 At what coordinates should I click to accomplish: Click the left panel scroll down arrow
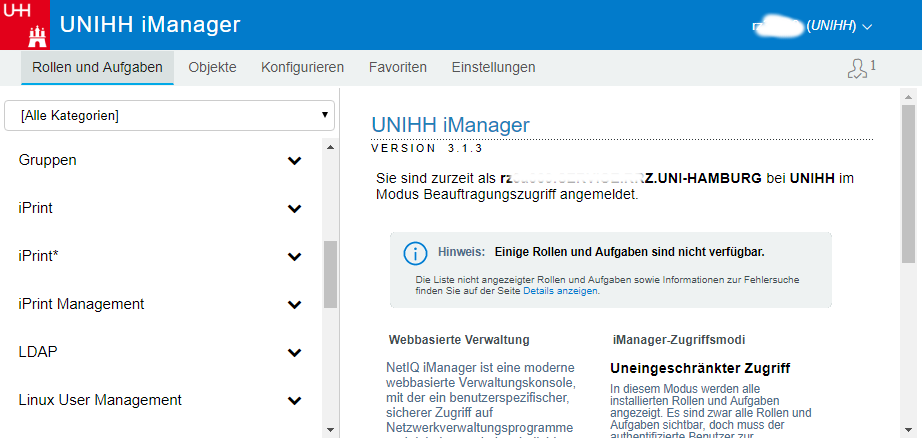pos(330,430)
